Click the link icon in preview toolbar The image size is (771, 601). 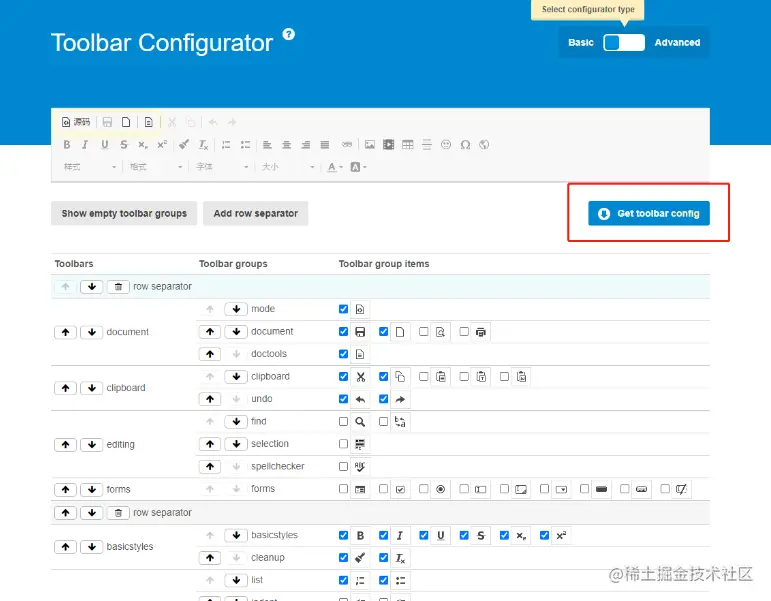[347, 145]
